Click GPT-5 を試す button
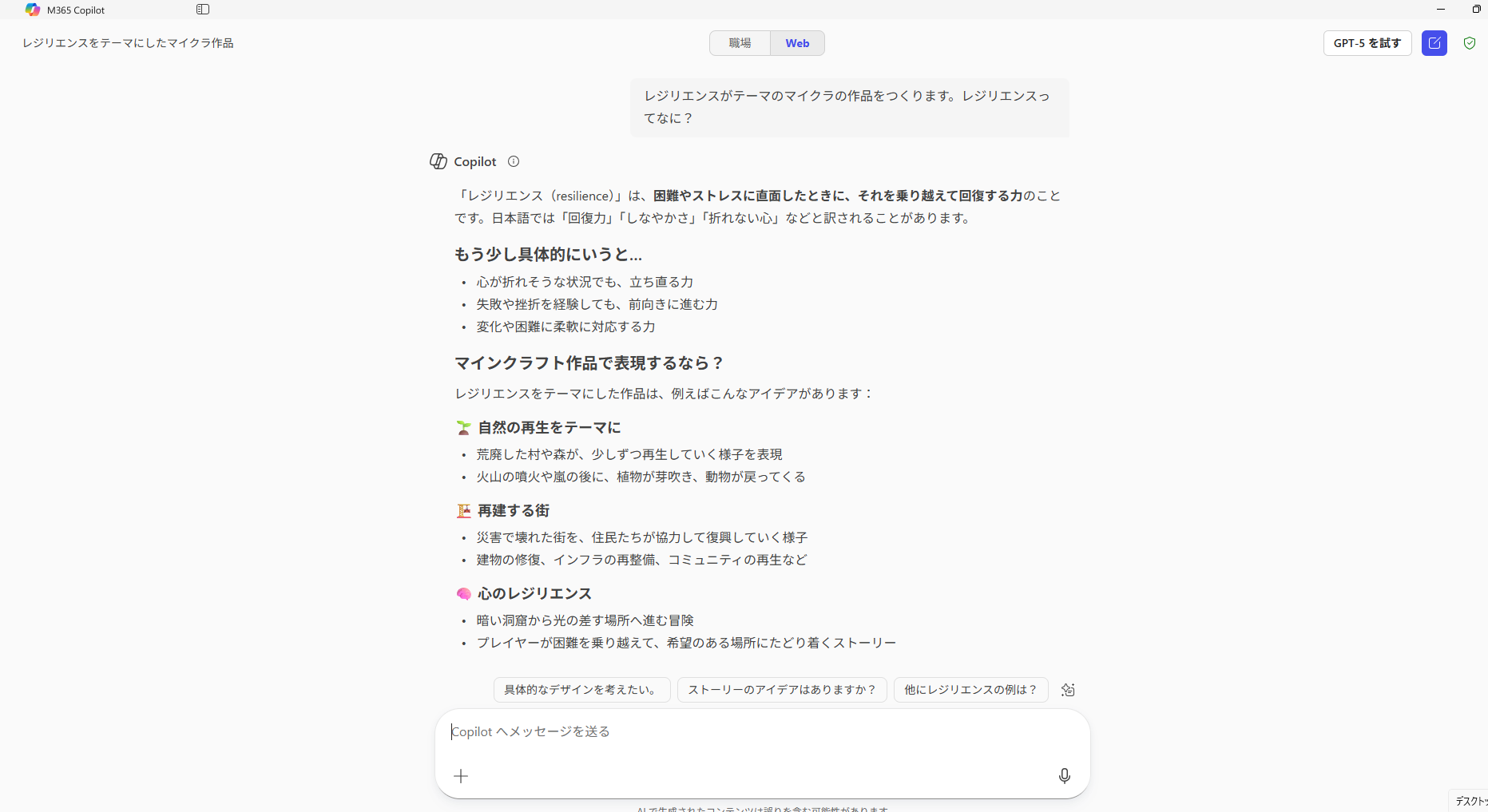The image size is (1488, 812). click(x=1367, y=43)
